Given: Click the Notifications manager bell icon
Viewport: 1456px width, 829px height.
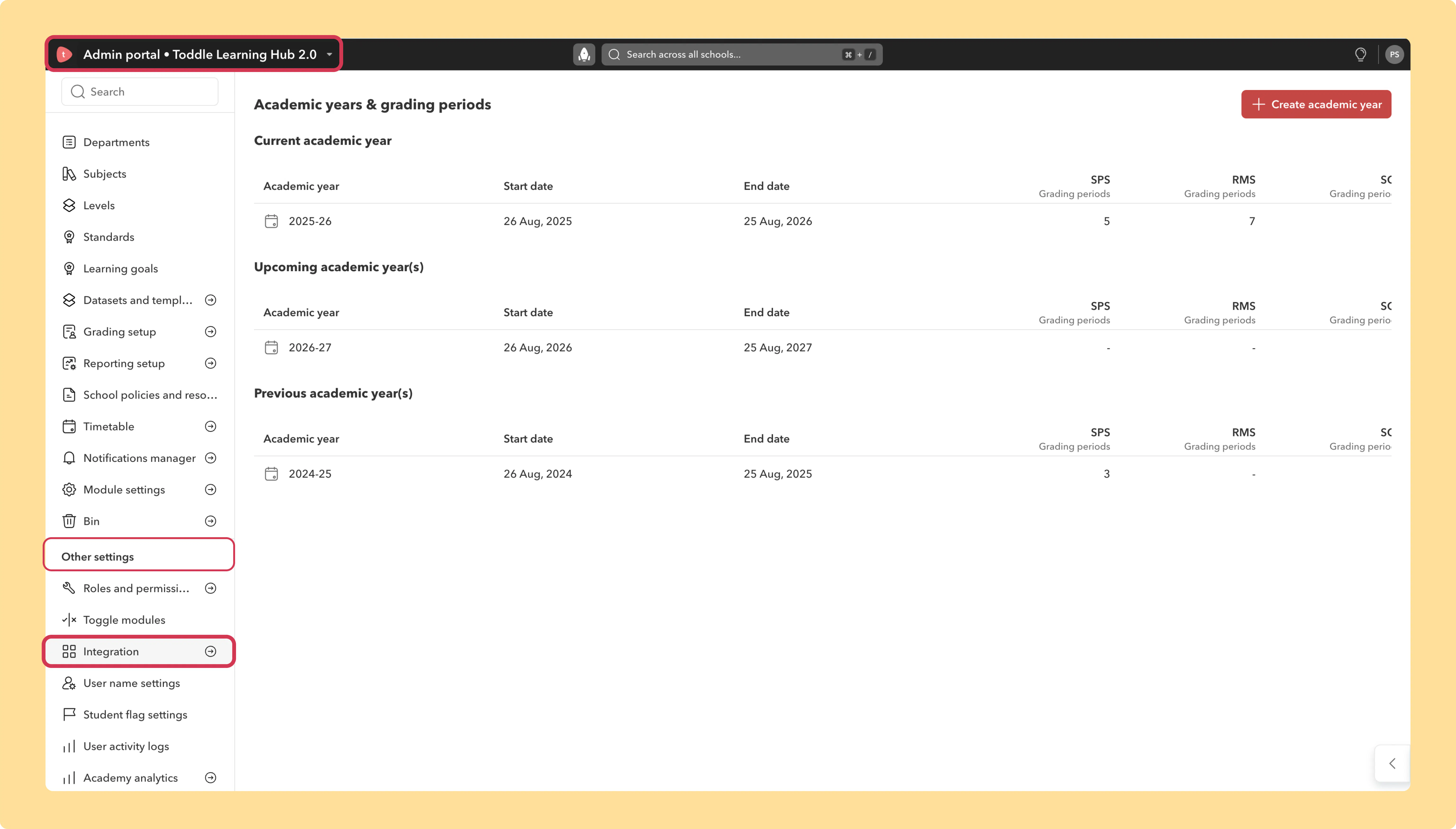Looking at the screenshot, I should point(69,458).
